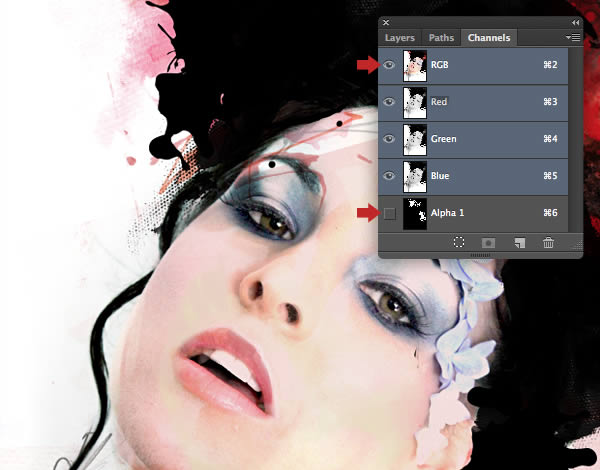Click Save selection as channel icon
The width and height of the screenshot is (600, 470).
click(x=488, y=243)
